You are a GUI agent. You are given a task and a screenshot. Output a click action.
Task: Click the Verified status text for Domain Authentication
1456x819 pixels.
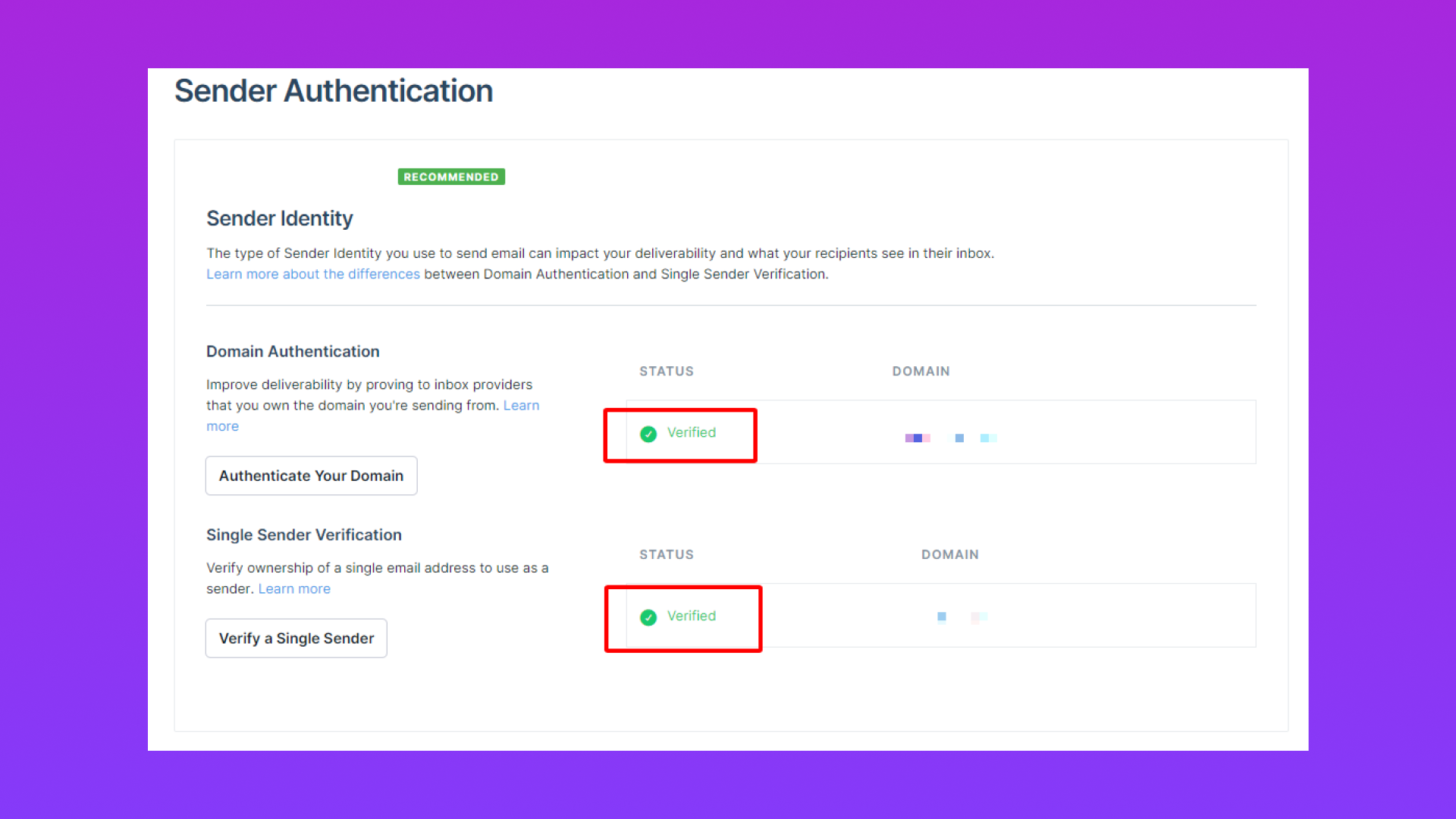click(691, 432)
